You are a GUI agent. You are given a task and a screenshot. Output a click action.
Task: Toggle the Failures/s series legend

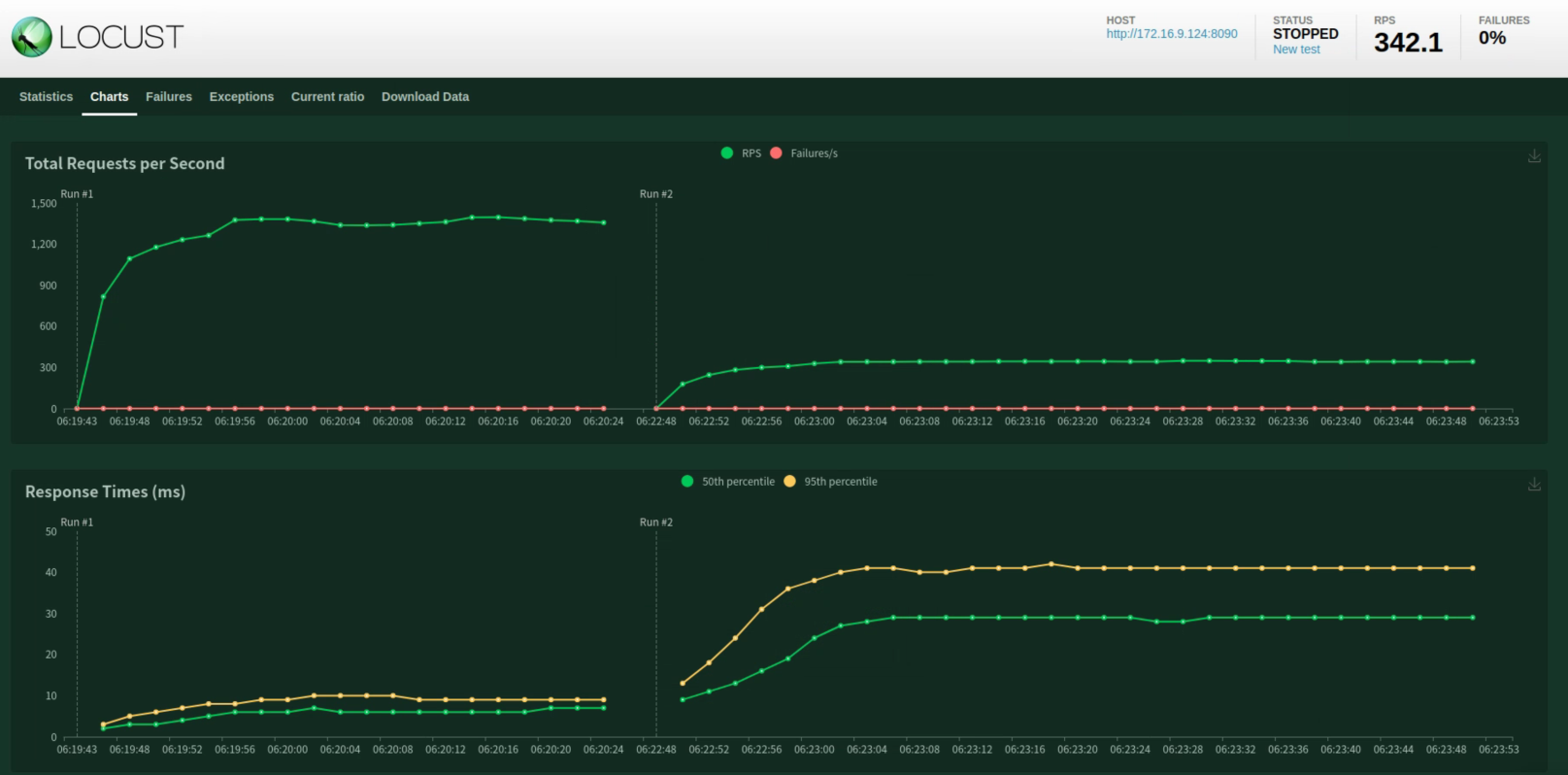pos(804,153)
